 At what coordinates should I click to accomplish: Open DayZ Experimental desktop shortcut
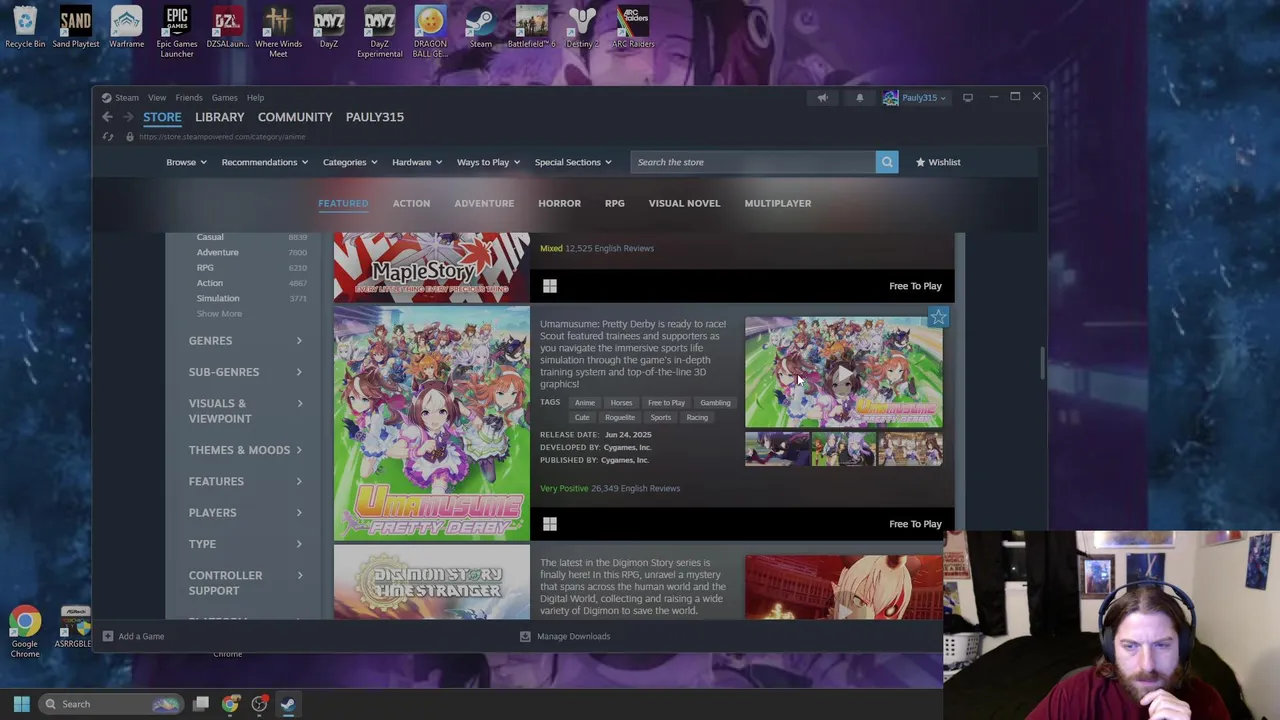[x=380, y=32]
